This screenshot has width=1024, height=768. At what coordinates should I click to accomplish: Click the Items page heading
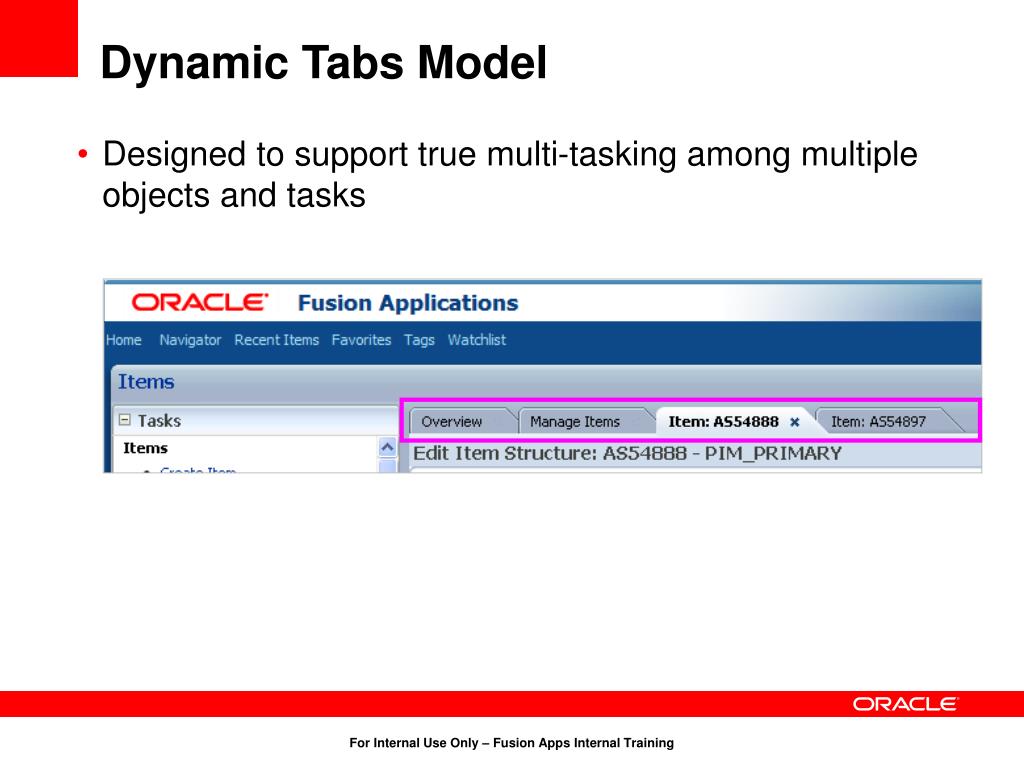[146, 382]
